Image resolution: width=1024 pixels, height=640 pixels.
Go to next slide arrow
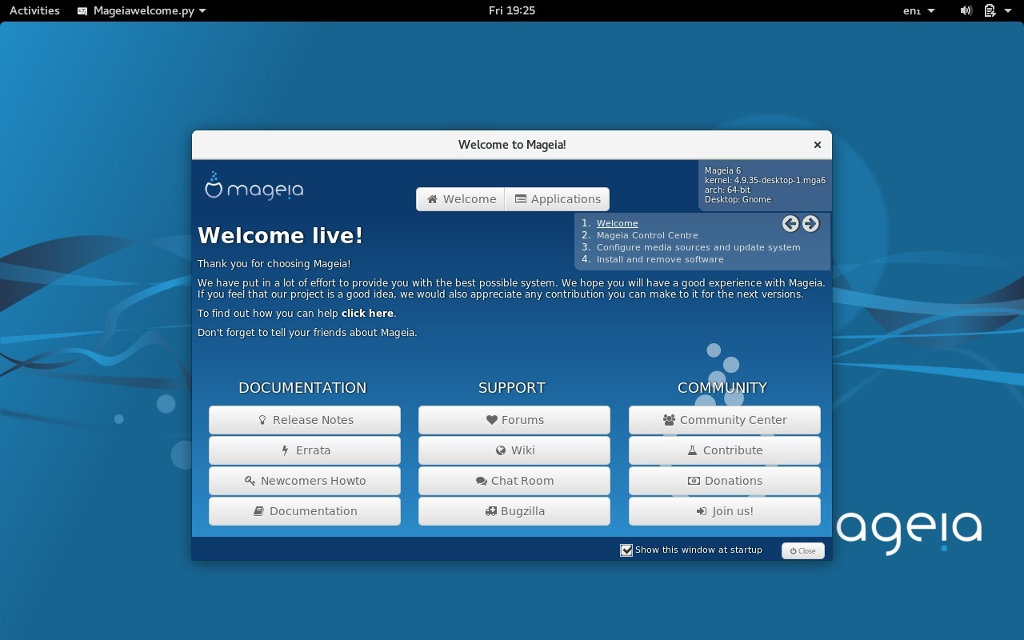tap(810, 224)
